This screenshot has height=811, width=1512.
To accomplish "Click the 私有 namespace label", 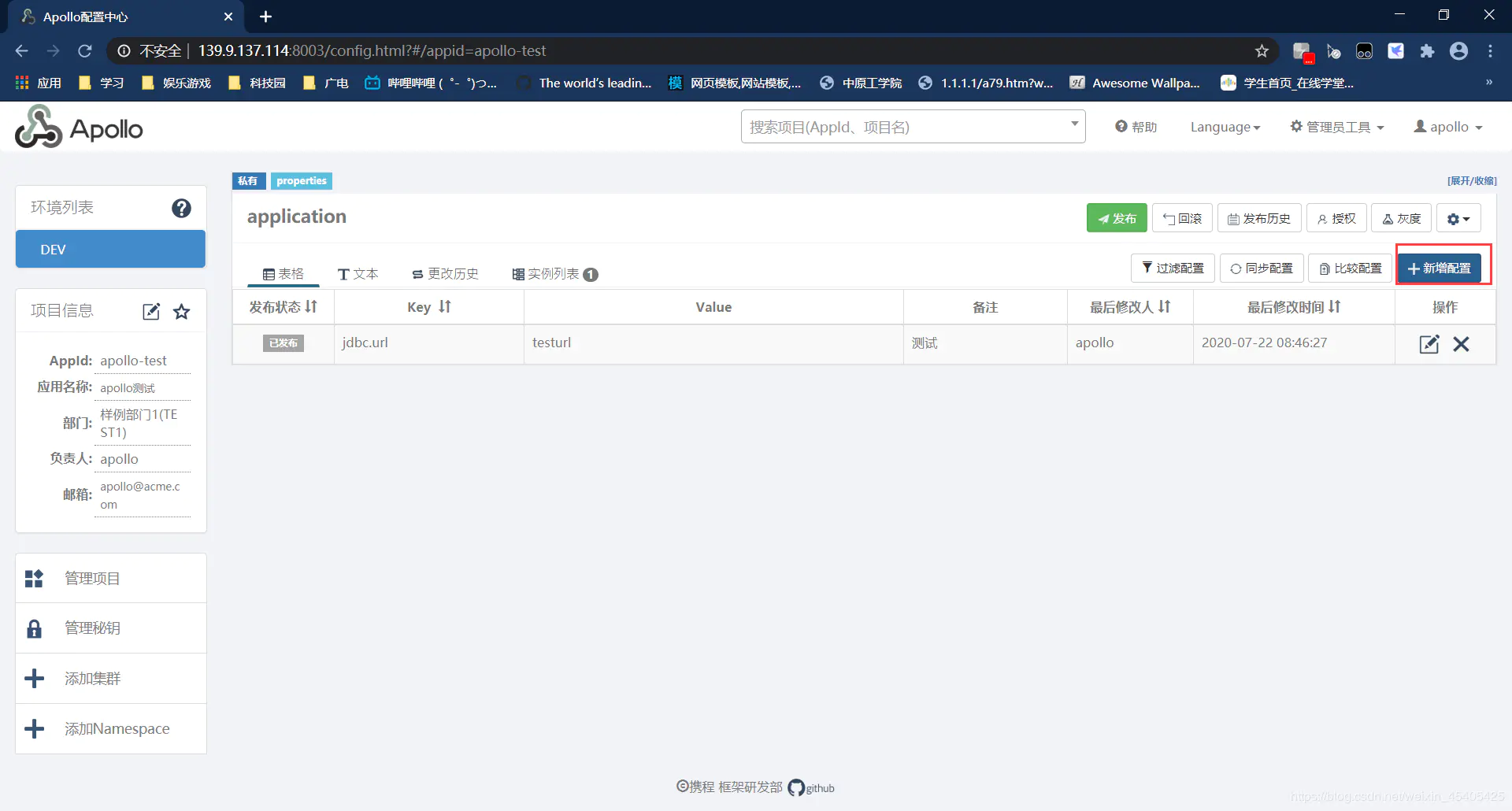I will (248, 181).
